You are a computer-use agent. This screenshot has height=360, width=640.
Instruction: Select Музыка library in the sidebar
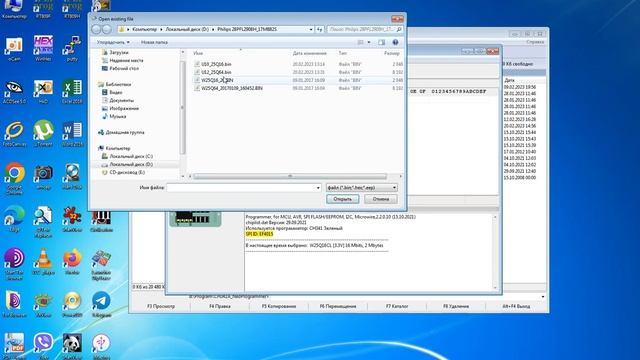(x=118, y=116)
